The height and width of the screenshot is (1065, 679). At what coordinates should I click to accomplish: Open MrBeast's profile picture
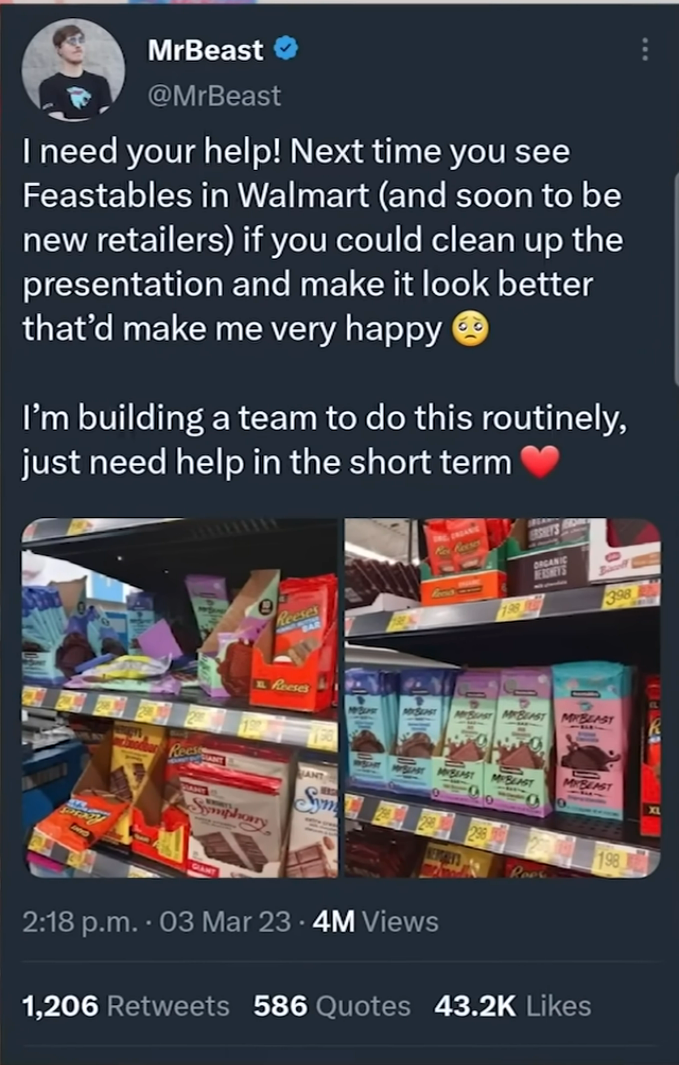[x=73, y=71]
